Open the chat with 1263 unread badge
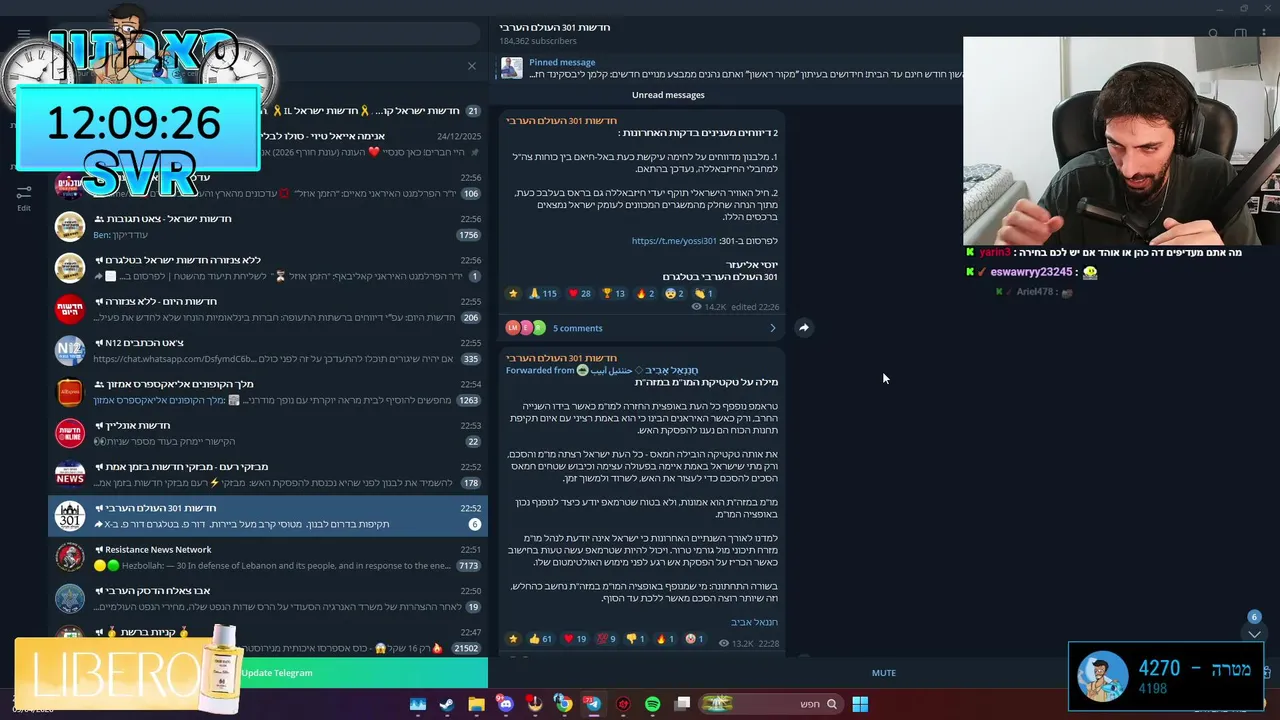Screen dimensions: 1280x720 coord(268,392)
